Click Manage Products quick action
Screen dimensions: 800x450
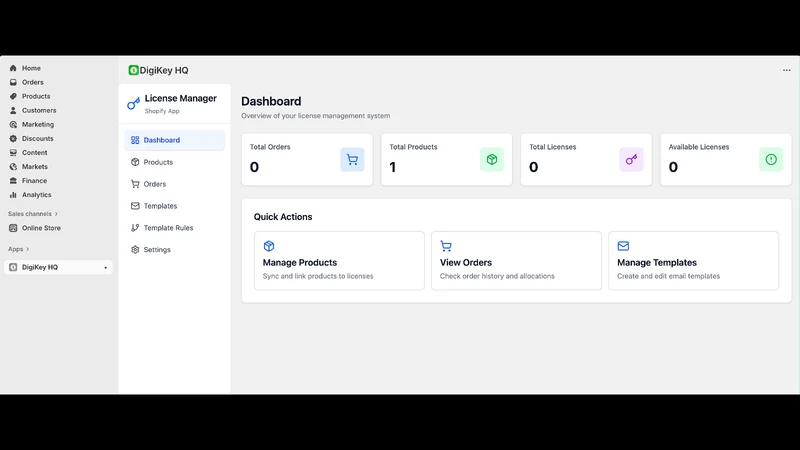pos(339,261)
